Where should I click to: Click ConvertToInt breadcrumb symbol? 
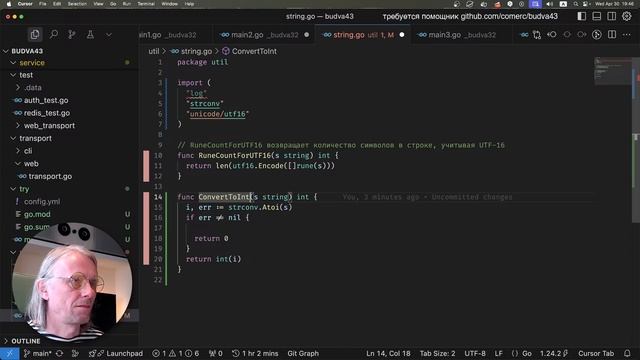(249, 51)
